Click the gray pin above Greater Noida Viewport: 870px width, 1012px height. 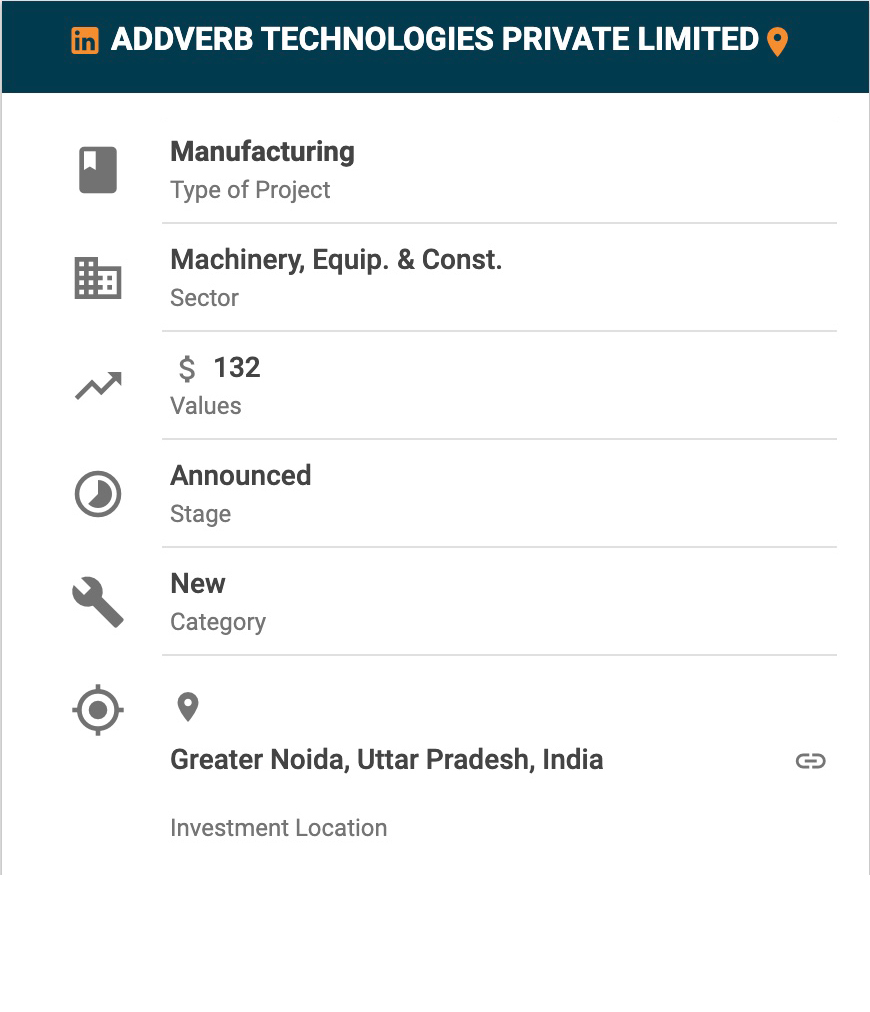tap(187, 707)
